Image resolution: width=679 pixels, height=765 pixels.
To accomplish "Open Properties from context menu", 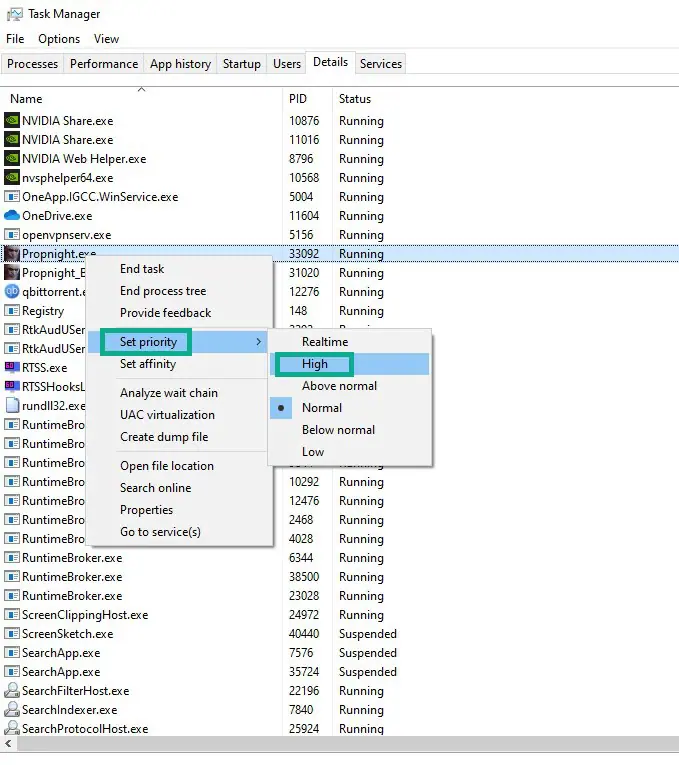I will [x=179, y=510].
